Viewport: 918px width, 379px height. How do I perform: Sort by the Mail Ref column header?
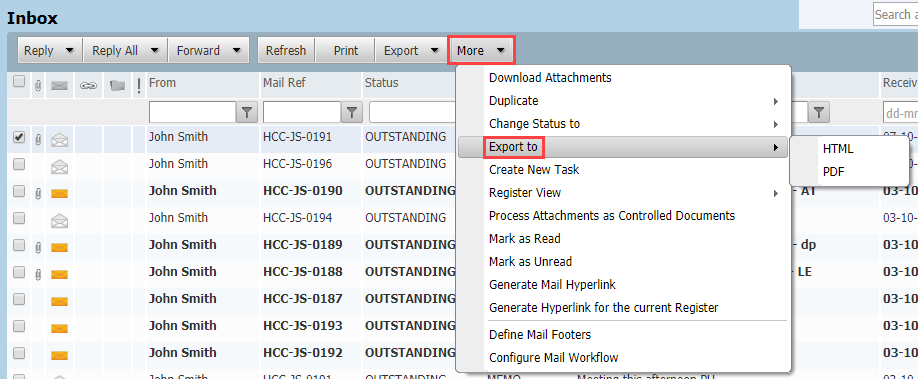pyautogui.click(x=285, y=83)
